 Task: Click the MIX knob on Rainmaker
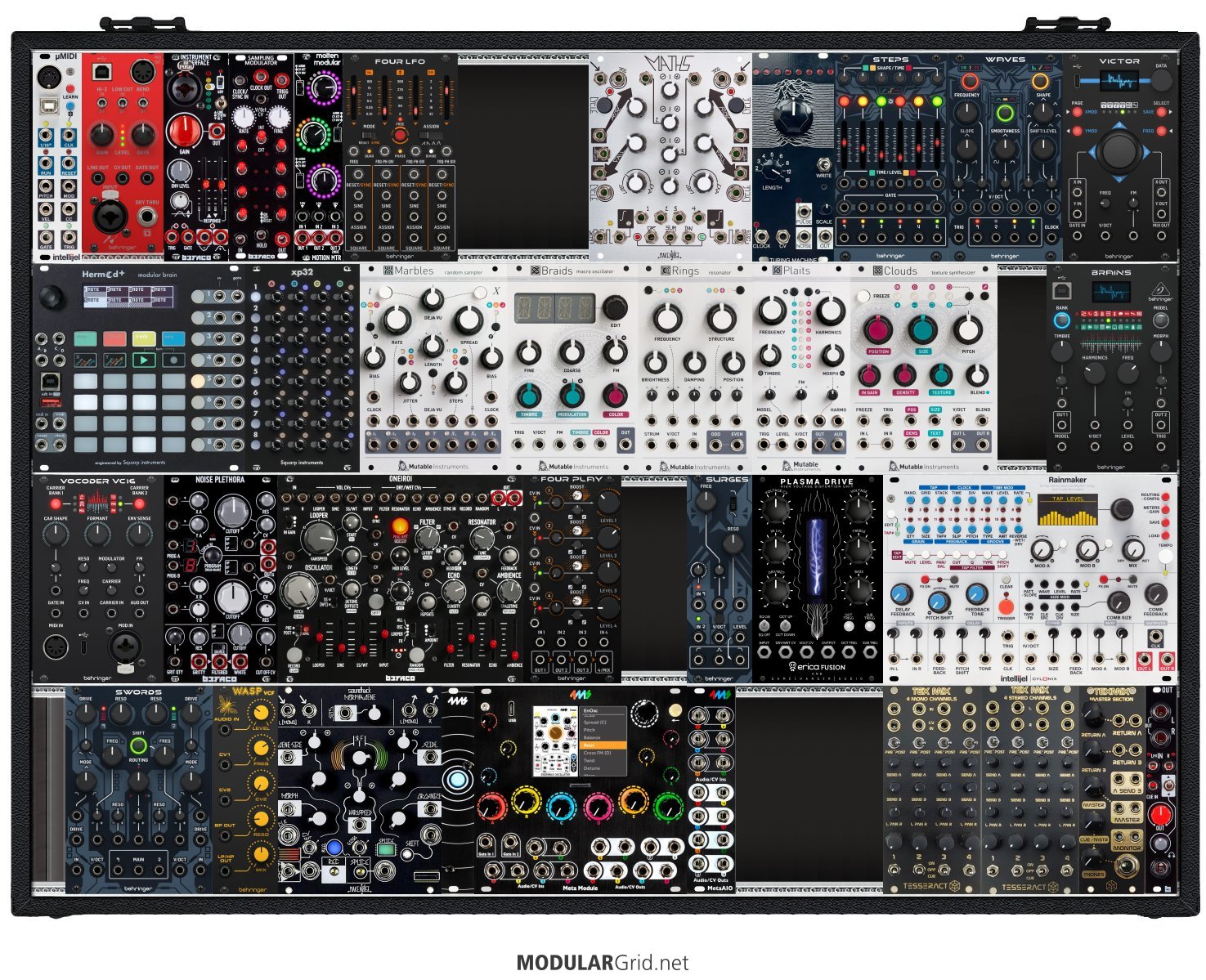[x=1132, y=550]
